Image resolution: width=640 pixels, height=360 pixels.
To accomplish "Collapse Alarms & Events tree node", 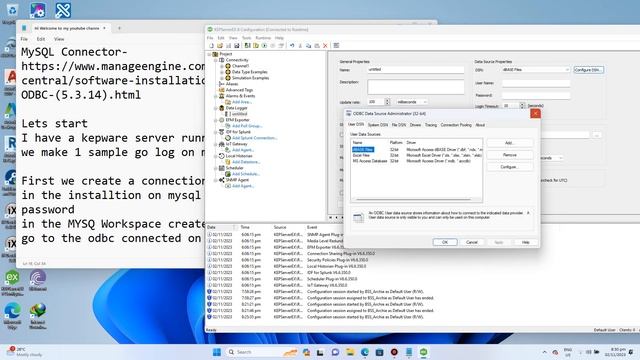I will [216, 96].
